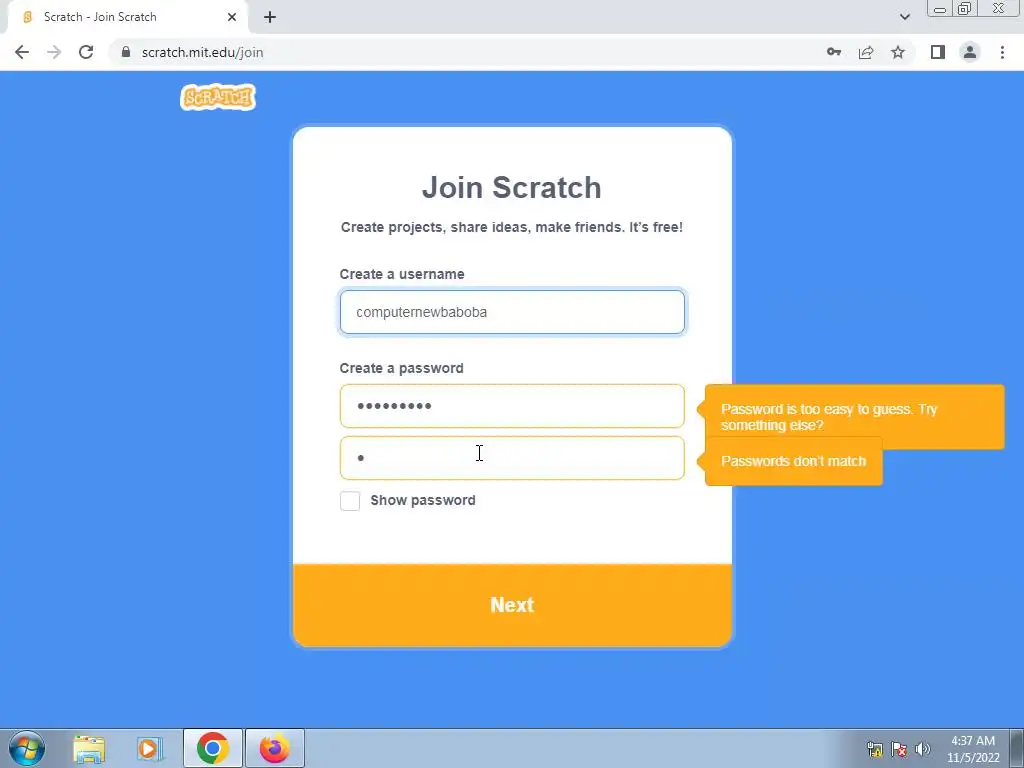The width and height of the screenshot is (1024, 768).
Task: Reload the Scratch join page
Action: click(x=86, y=52)
